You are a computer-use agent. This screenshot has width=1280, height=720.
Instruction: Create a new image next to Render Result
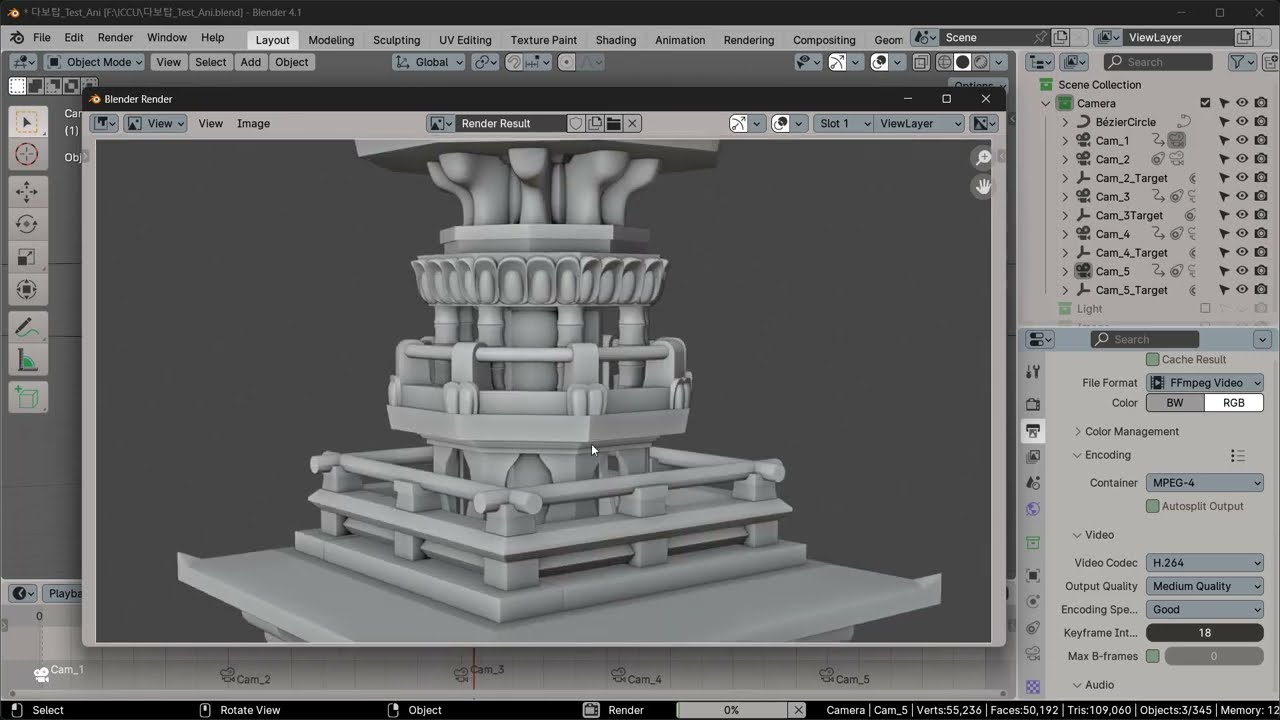click(x=595, y=123)
